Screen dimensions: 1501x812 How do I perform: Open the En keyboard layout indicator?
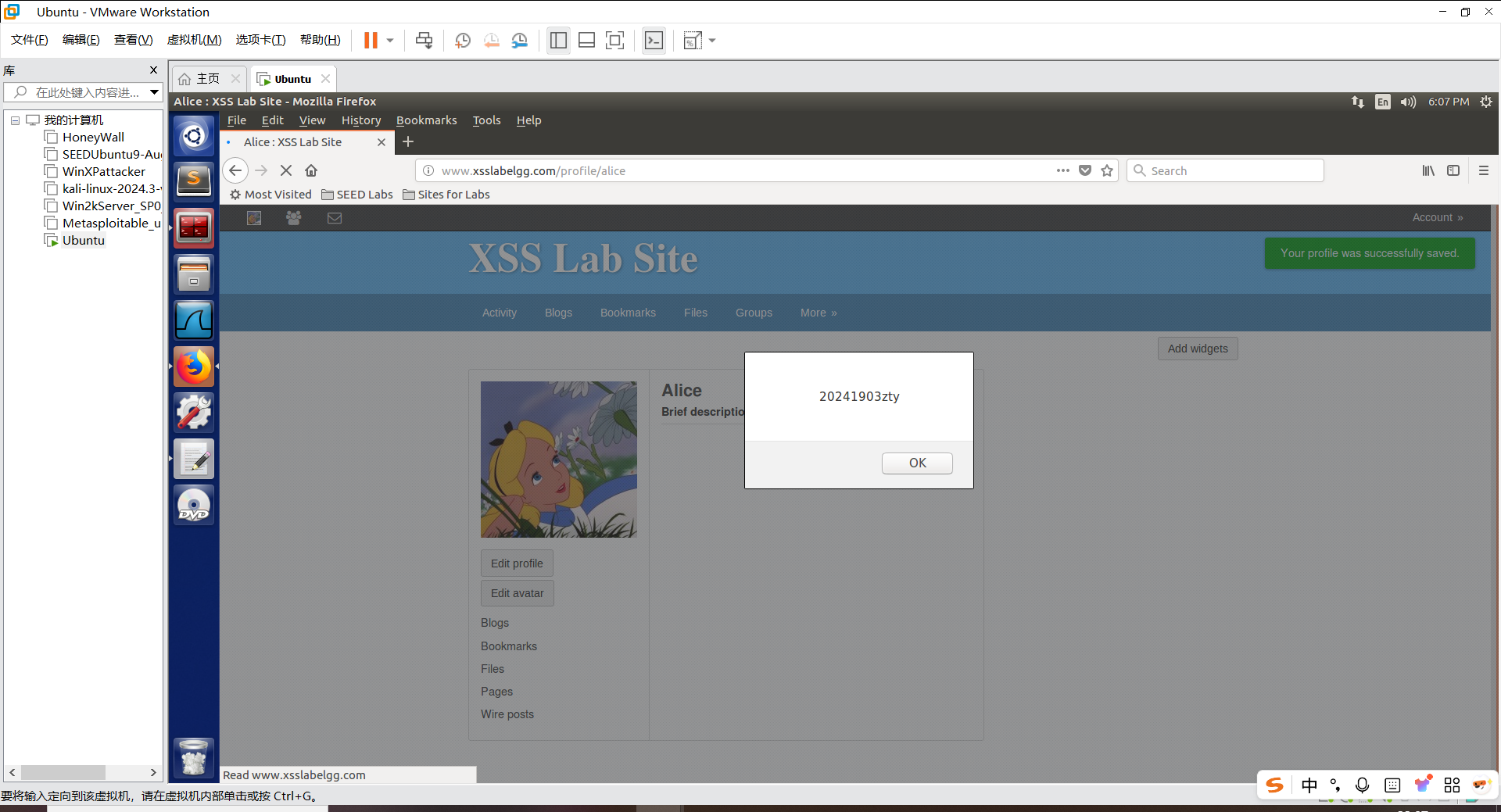click(x=1383, y=102)
